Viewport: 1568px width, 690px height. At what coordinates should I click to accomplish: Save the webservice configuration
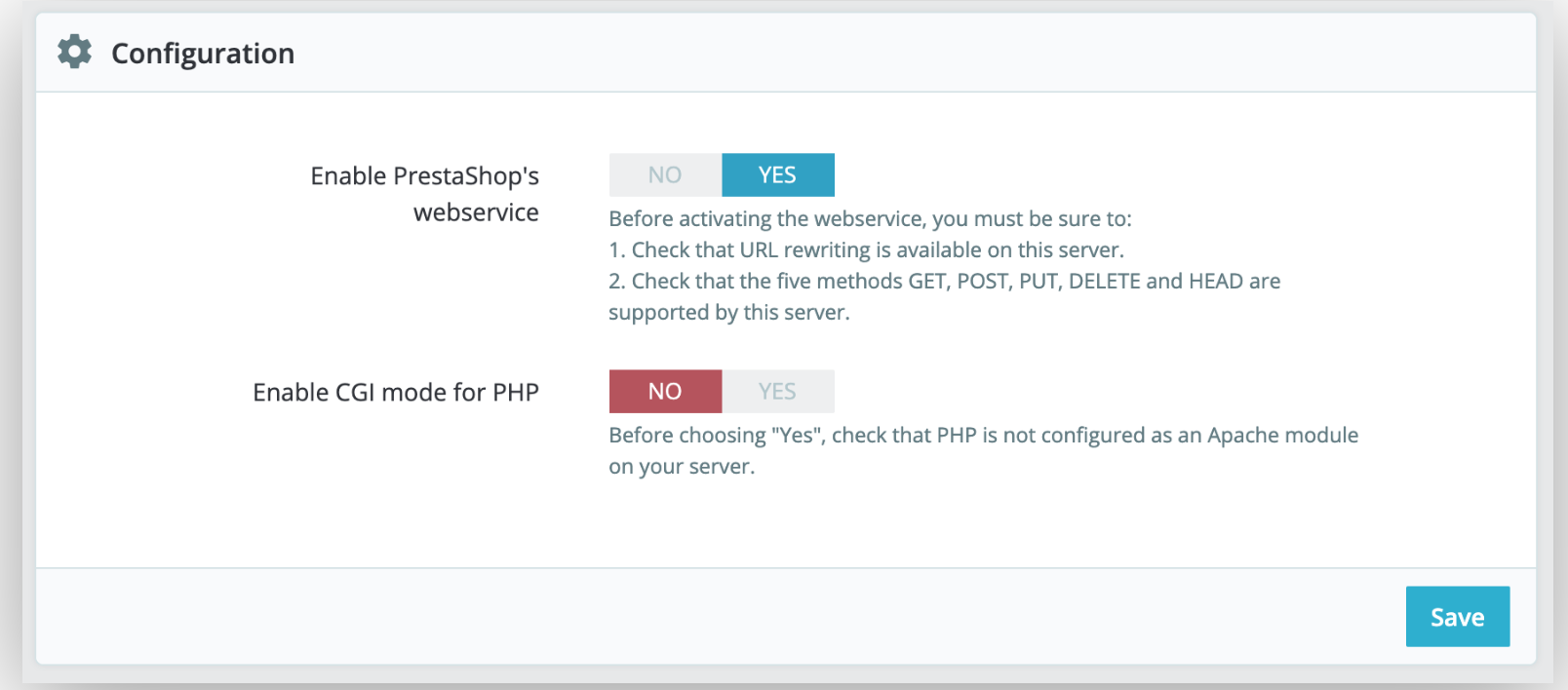point(1458,616)
